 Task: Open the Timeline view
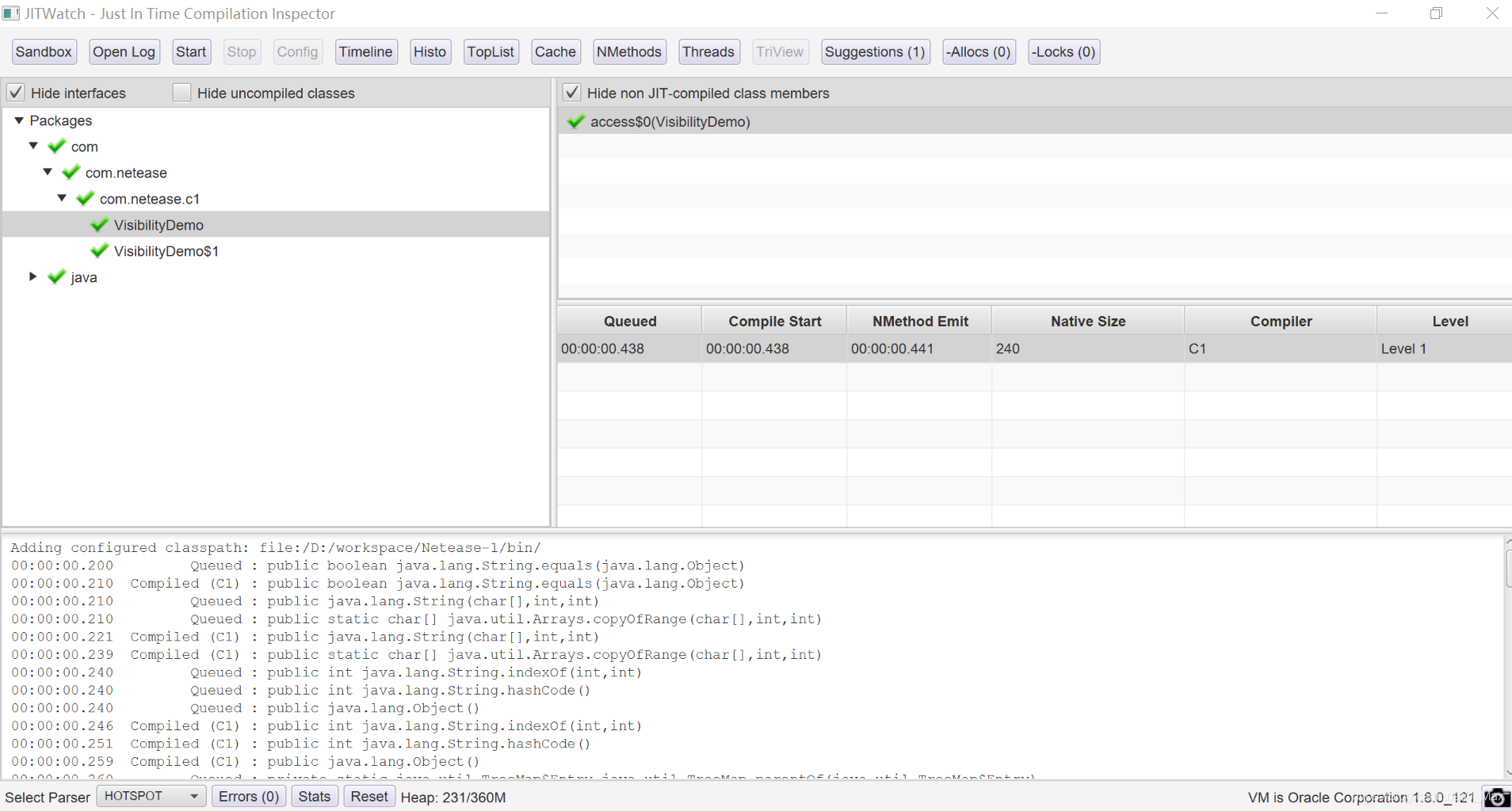(x=366, y=52)
